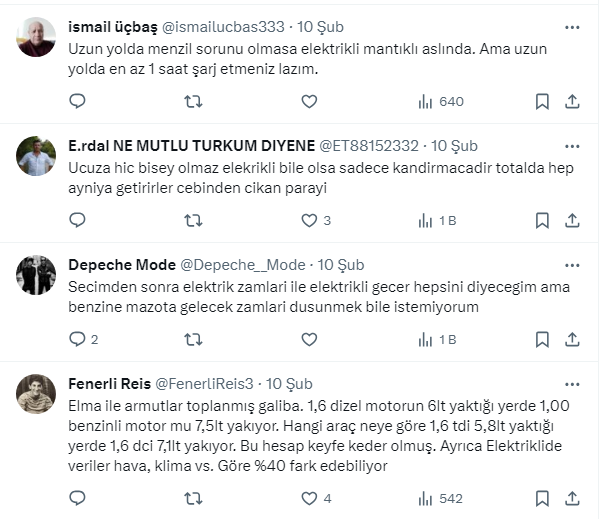
Task: Bookmark ismail üçbaş's tweet
Action: tap(542, 101)
